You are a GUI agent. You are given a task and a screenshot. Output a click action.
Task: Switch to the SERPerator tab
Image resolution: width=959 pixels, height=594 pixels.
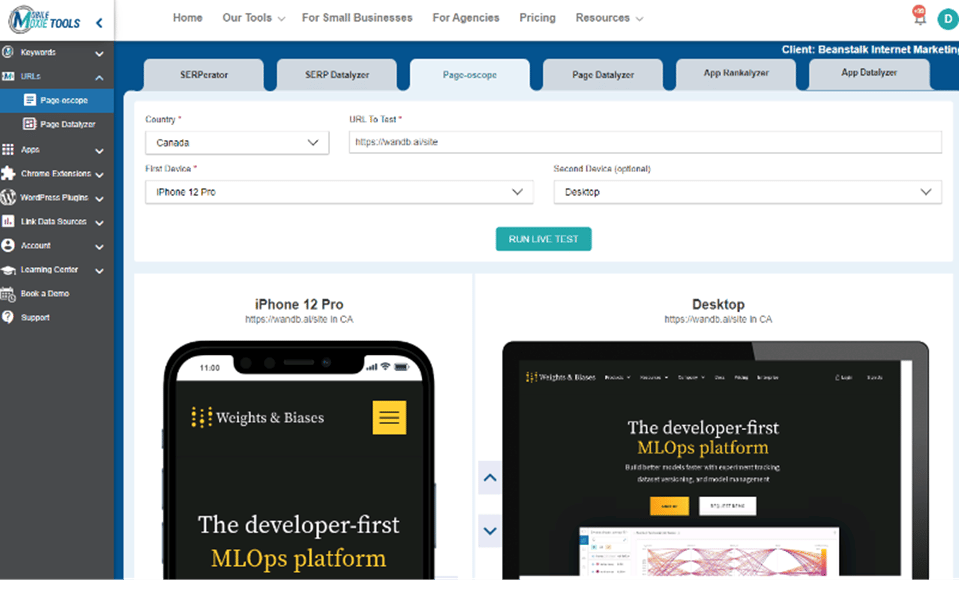pos(204,75)
